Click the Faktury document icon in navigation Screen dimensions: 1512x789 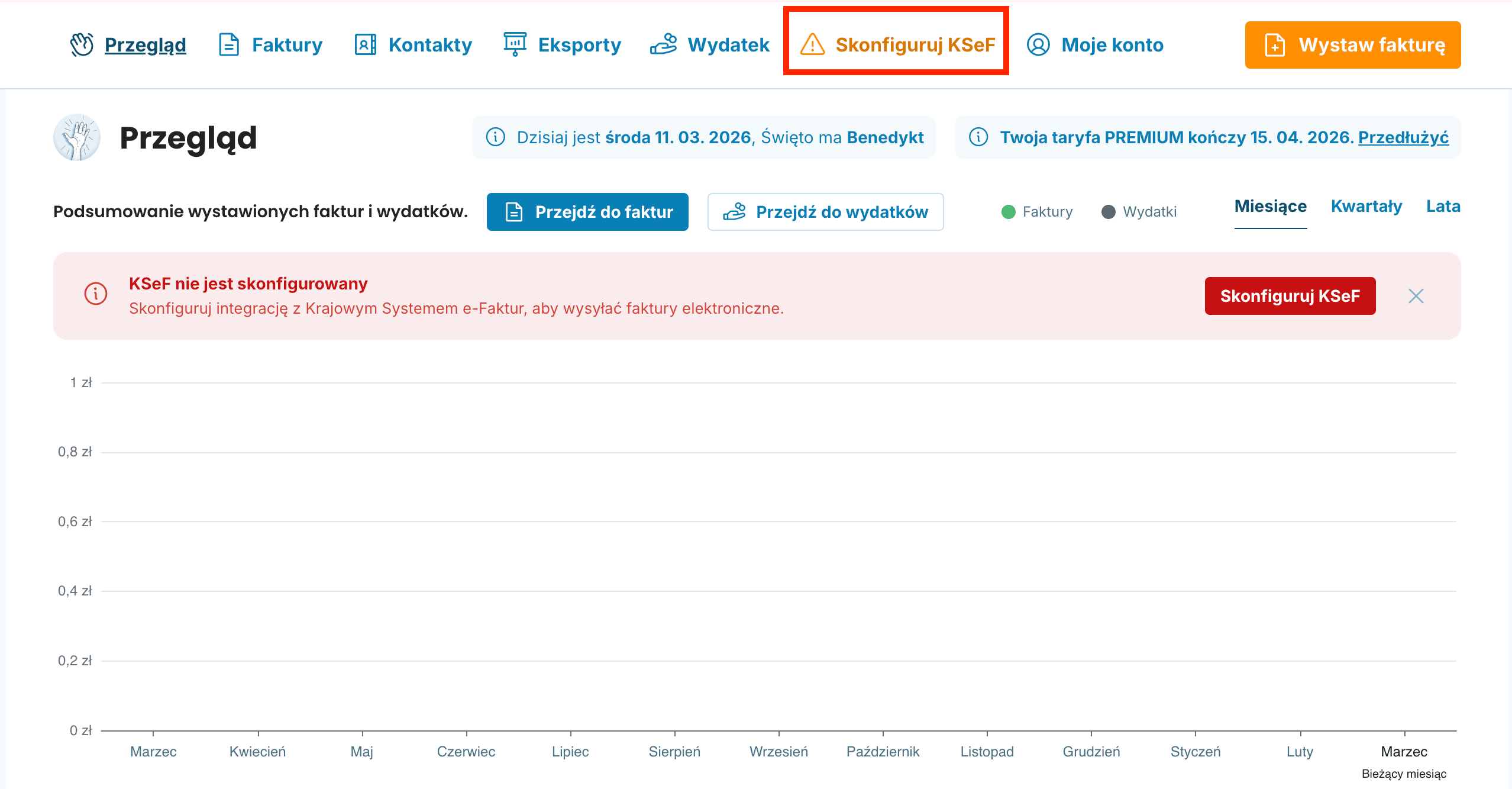(x=229, y=45)
